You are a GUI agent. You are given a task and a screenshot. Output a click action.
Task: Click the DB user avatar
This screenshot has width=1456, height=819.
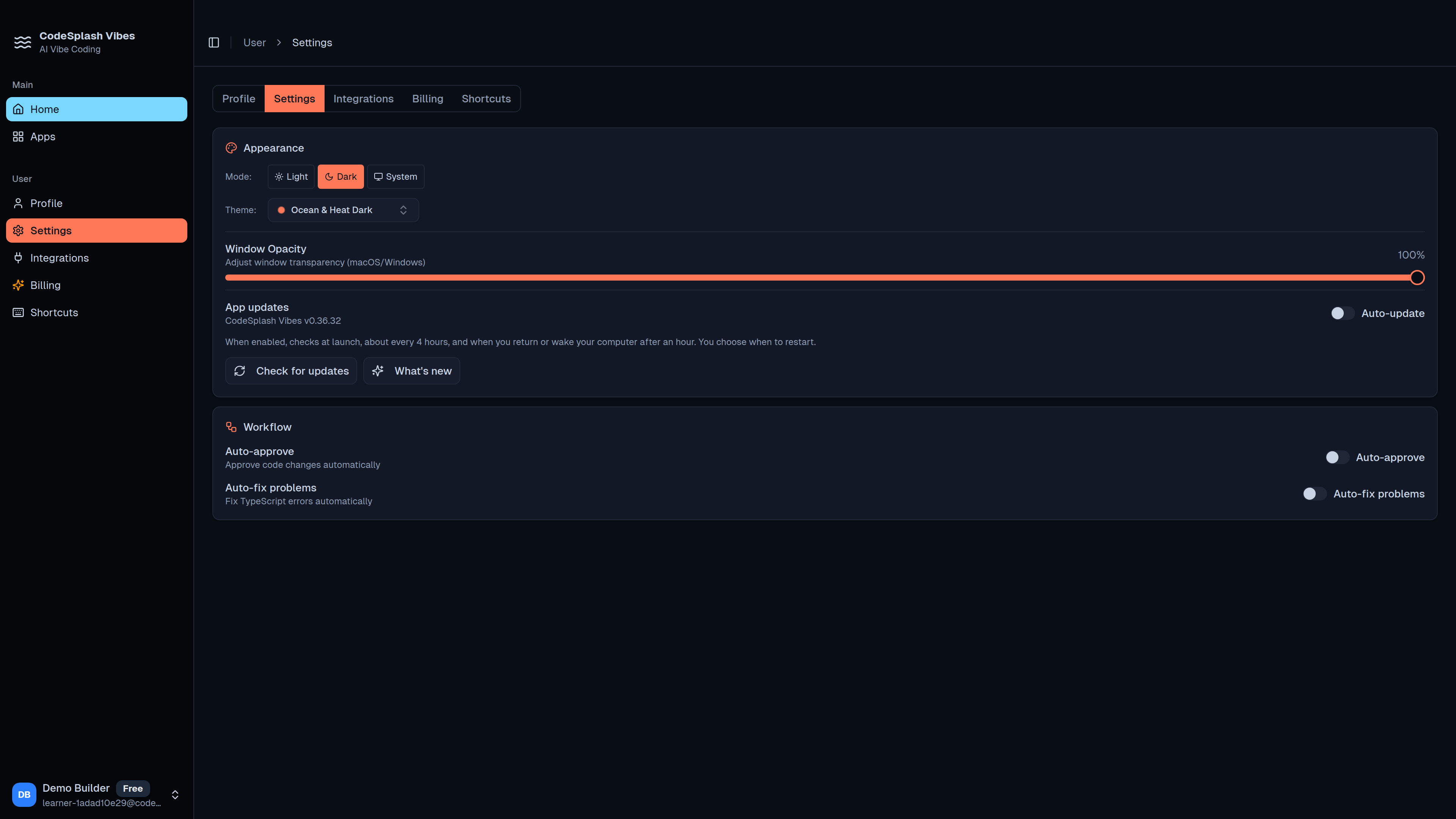[x=24, y=795]
